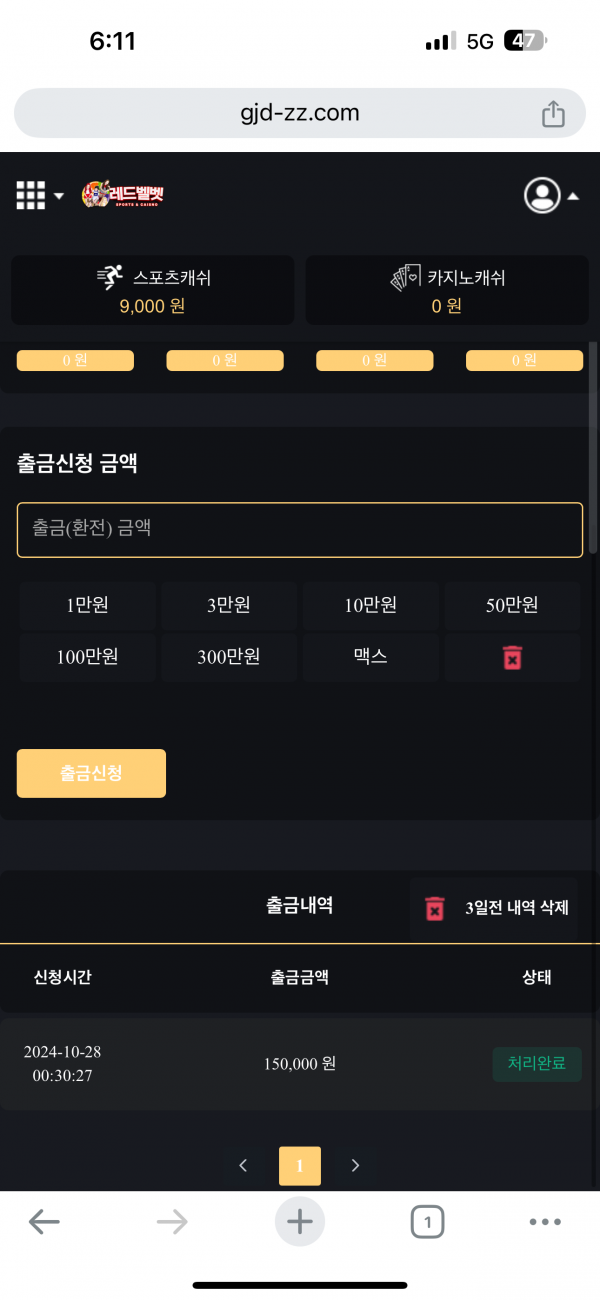Open the grid menu icon
This screenshot has height=1300, width=600.
coord(31,195)
